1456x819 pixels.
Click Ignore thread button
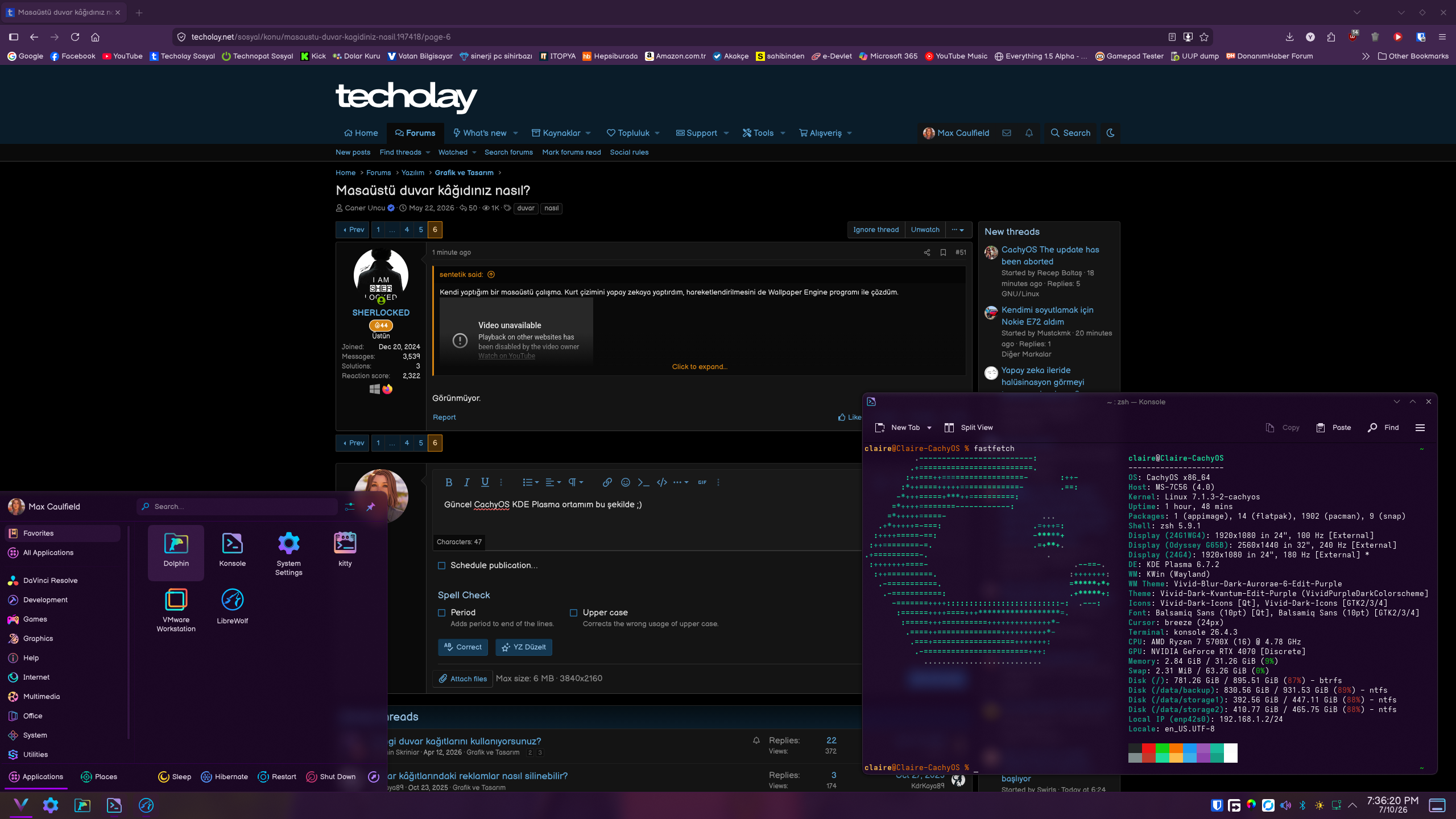tap(876, 230)
